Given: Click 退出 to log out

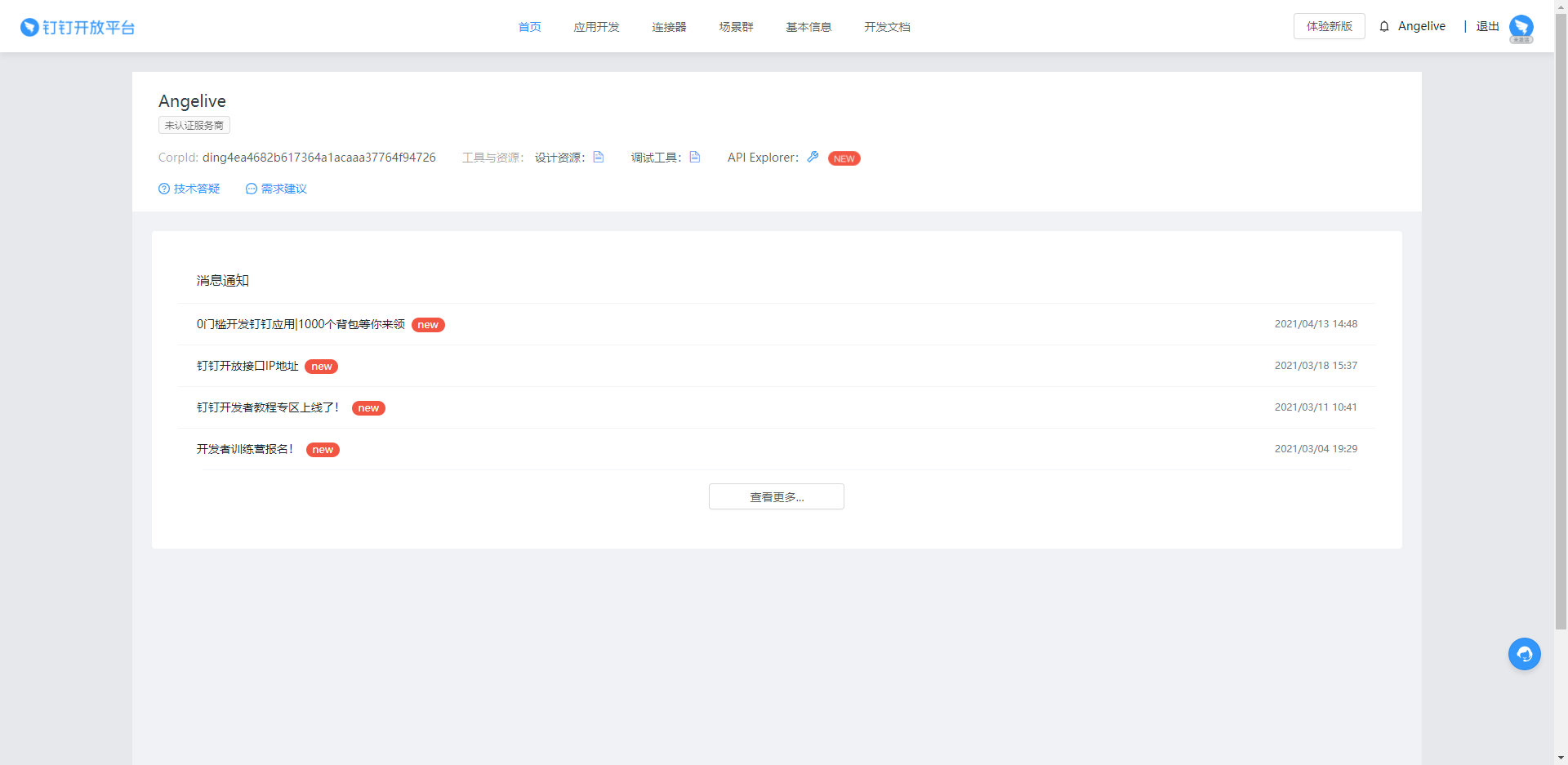Looking at the screenshot, I should click(1488, 26).
